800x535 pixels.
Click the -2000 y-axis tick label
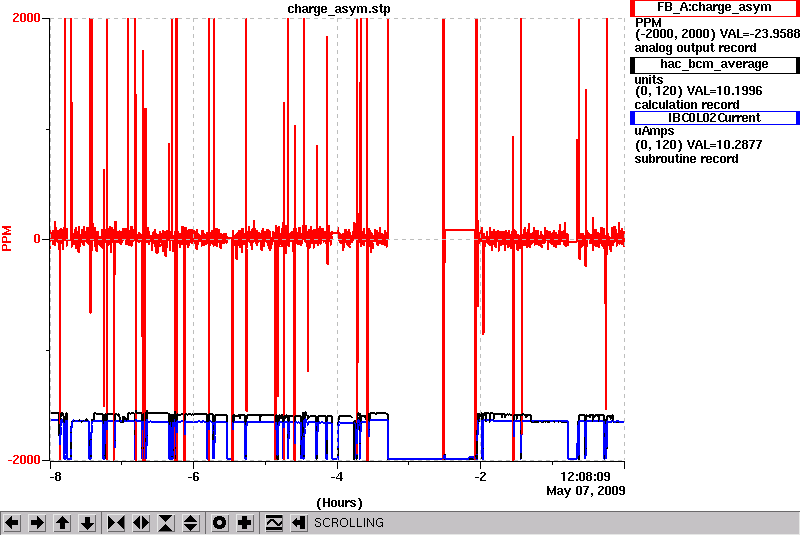pos(23,460)
